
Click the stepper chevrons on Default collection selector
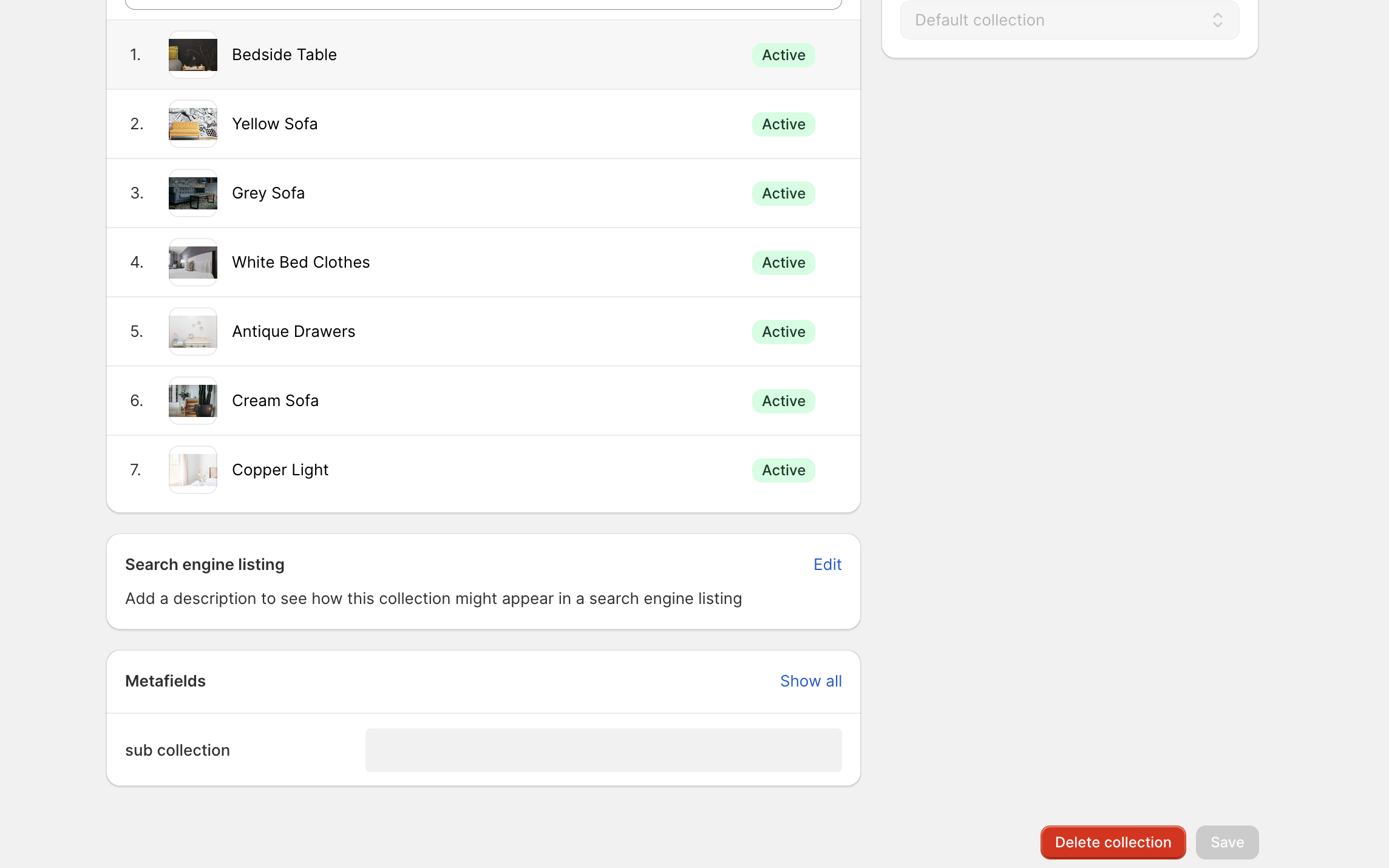(1218, 19)
